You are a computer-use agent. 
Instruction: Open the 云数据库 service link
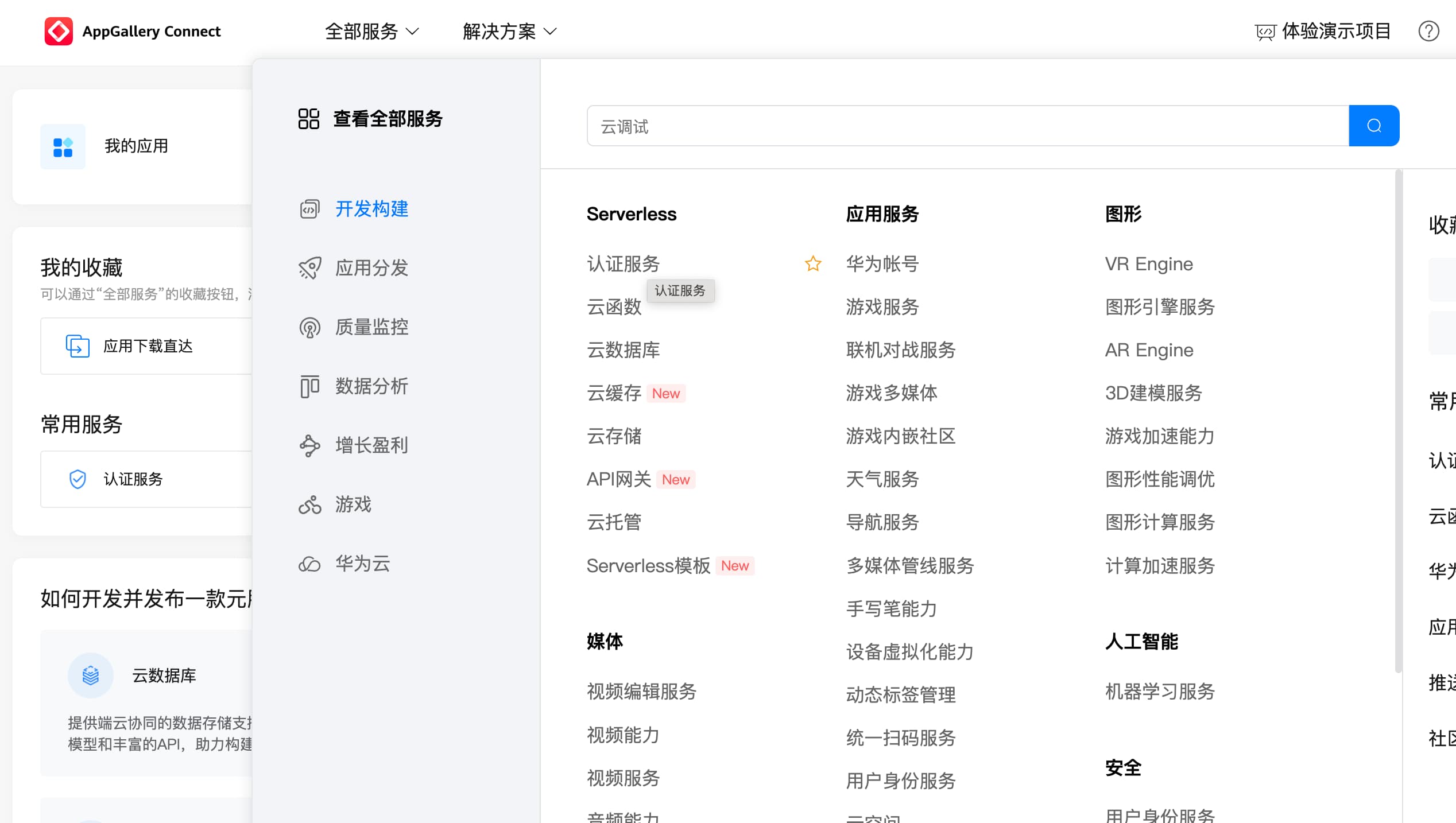[623, 350]
